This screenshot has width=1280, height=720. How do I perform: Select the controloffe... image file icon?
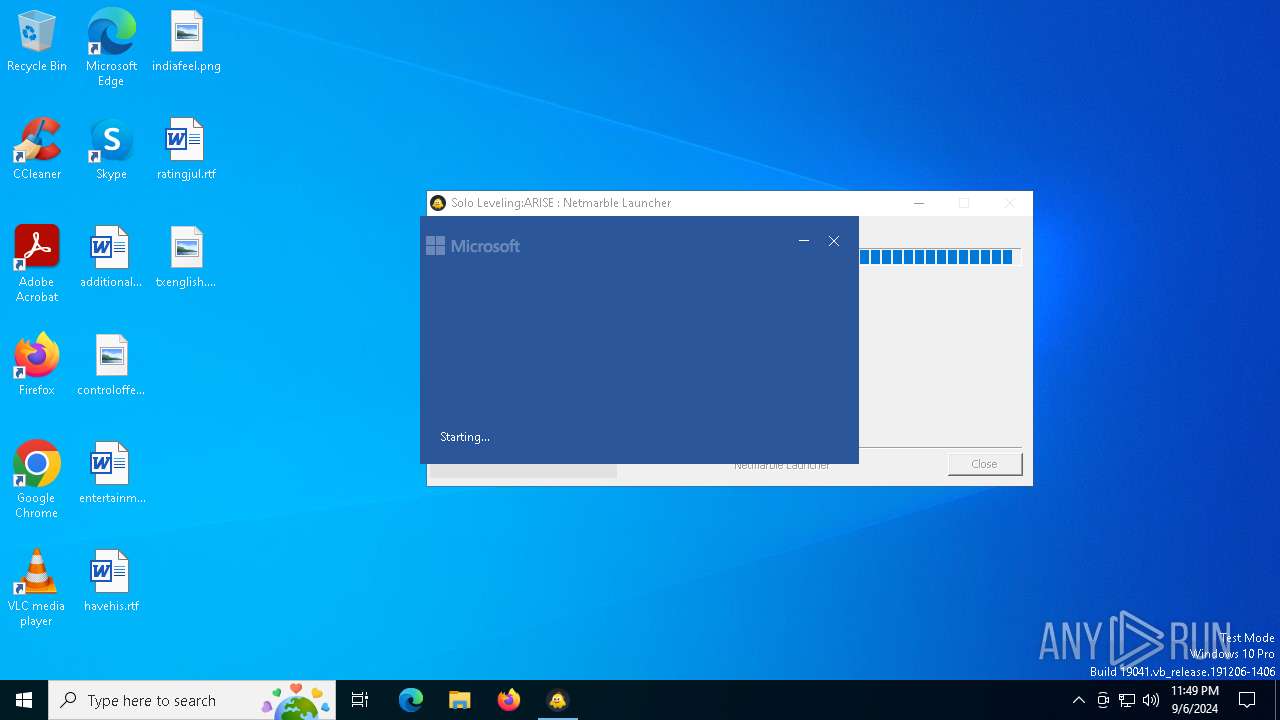click(x=111, y=365)
